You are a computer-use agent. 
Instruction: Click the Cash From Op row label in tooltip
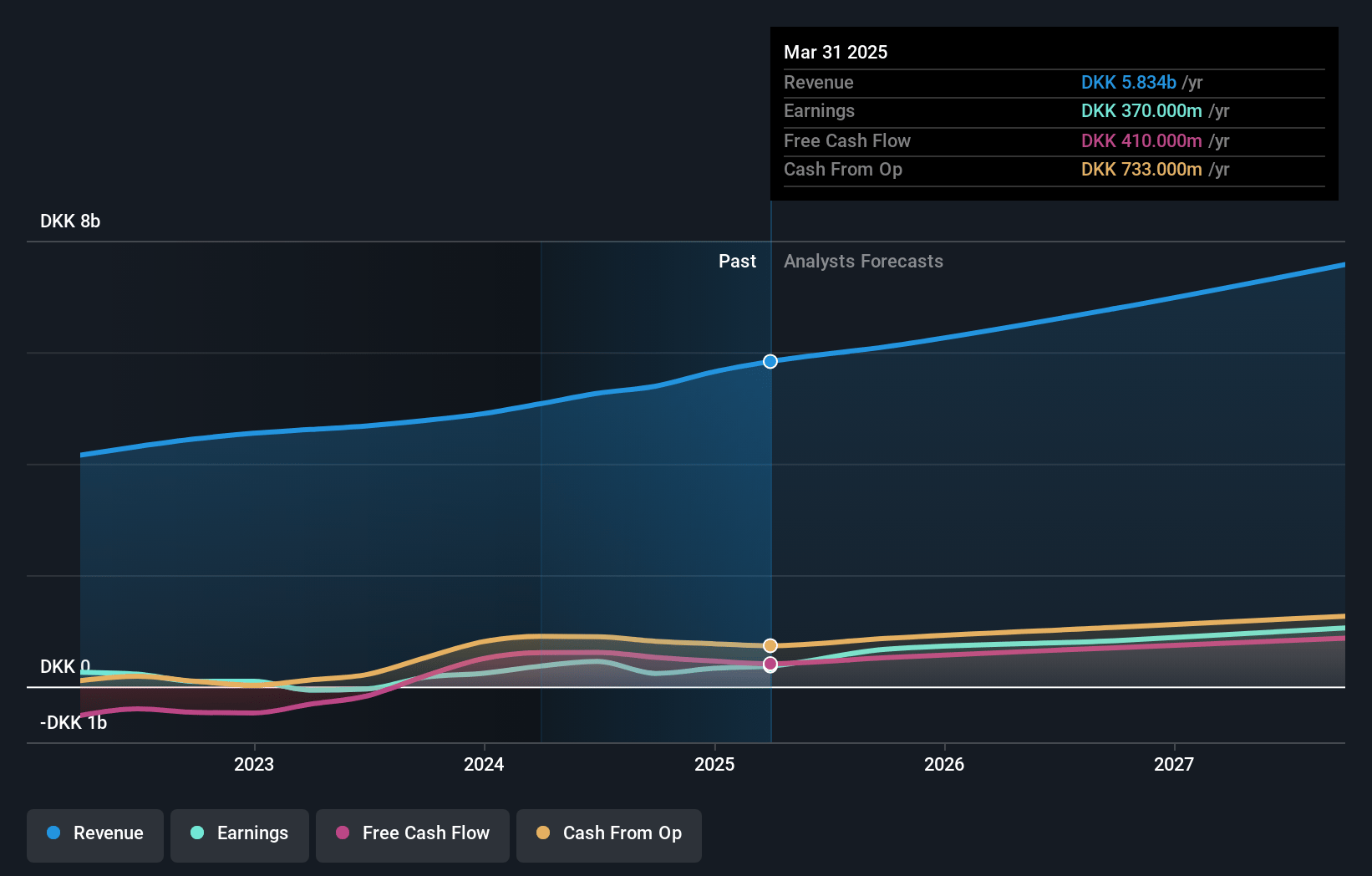[843, 169]
